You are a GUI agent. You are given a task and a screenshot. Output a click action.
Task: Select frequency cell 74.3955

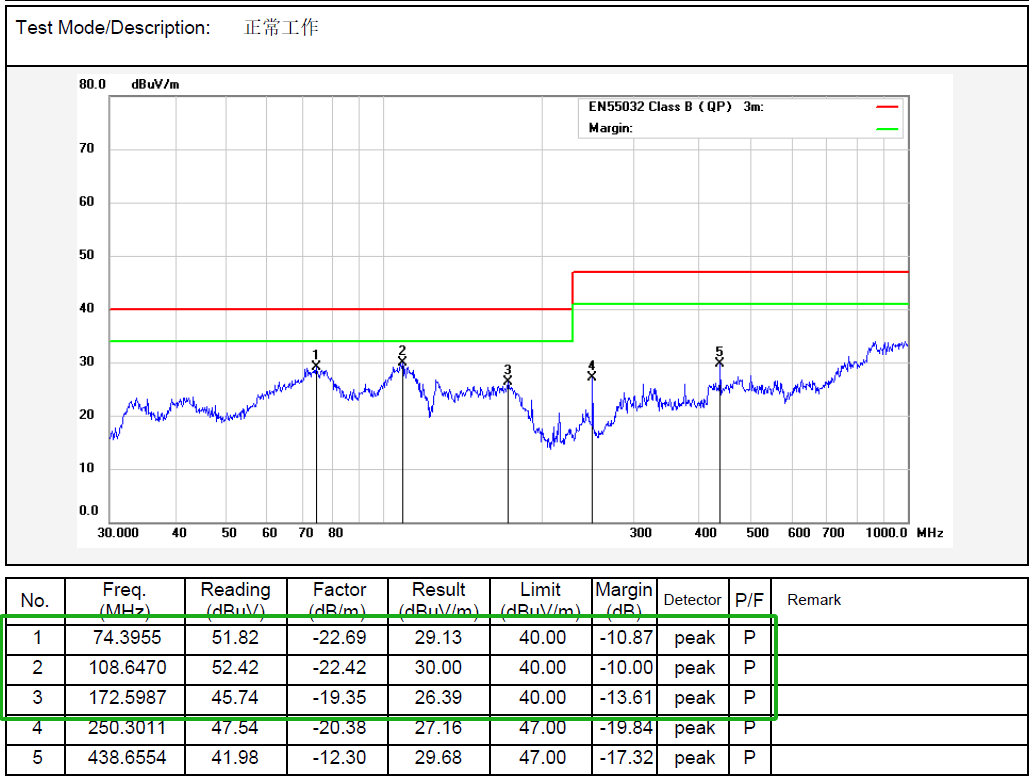click(x=124, y=638)
